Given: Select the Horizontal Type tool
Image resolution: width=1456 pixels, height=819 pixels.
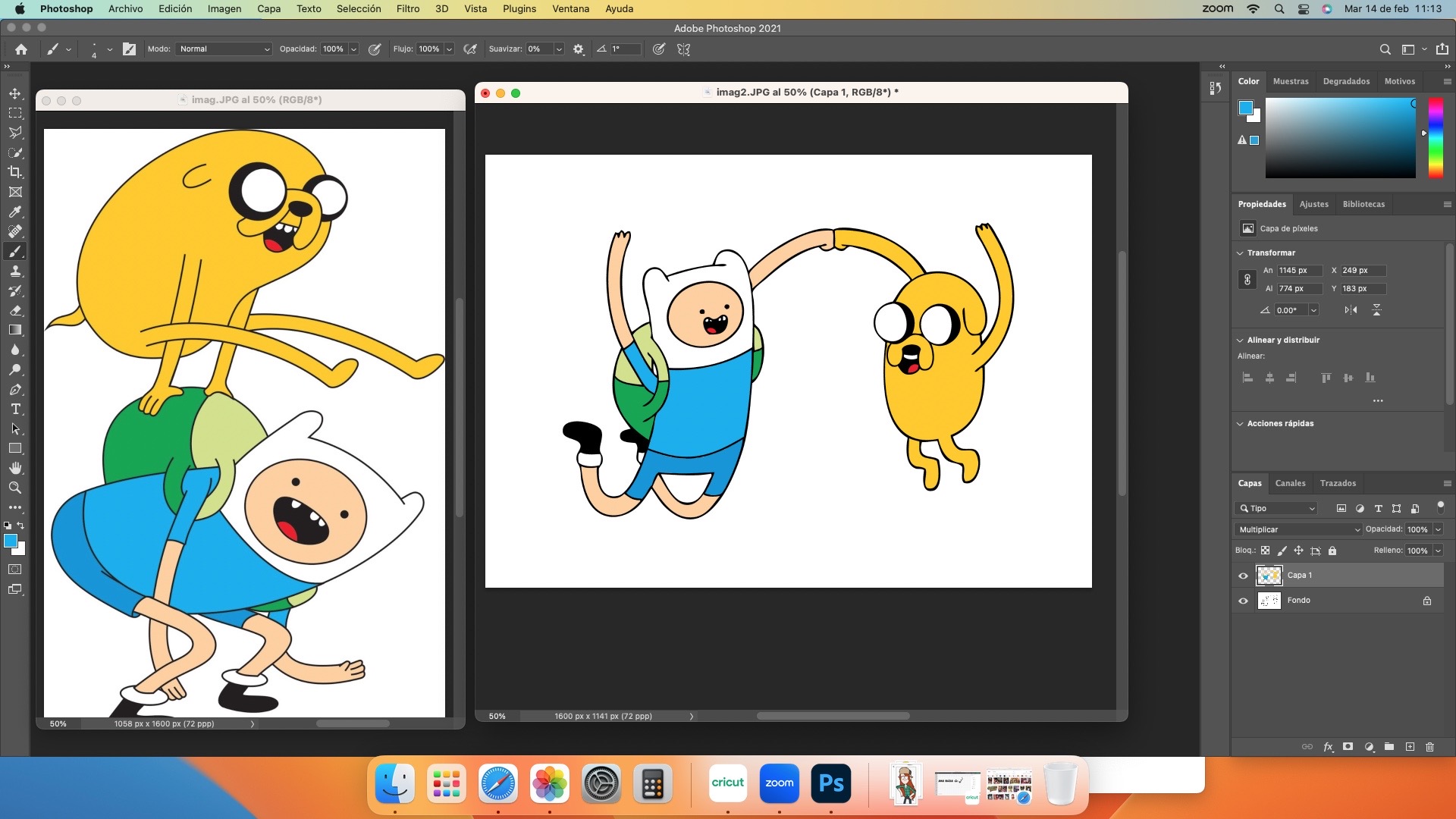Looking at the screenshot, I should click(15, 409).
